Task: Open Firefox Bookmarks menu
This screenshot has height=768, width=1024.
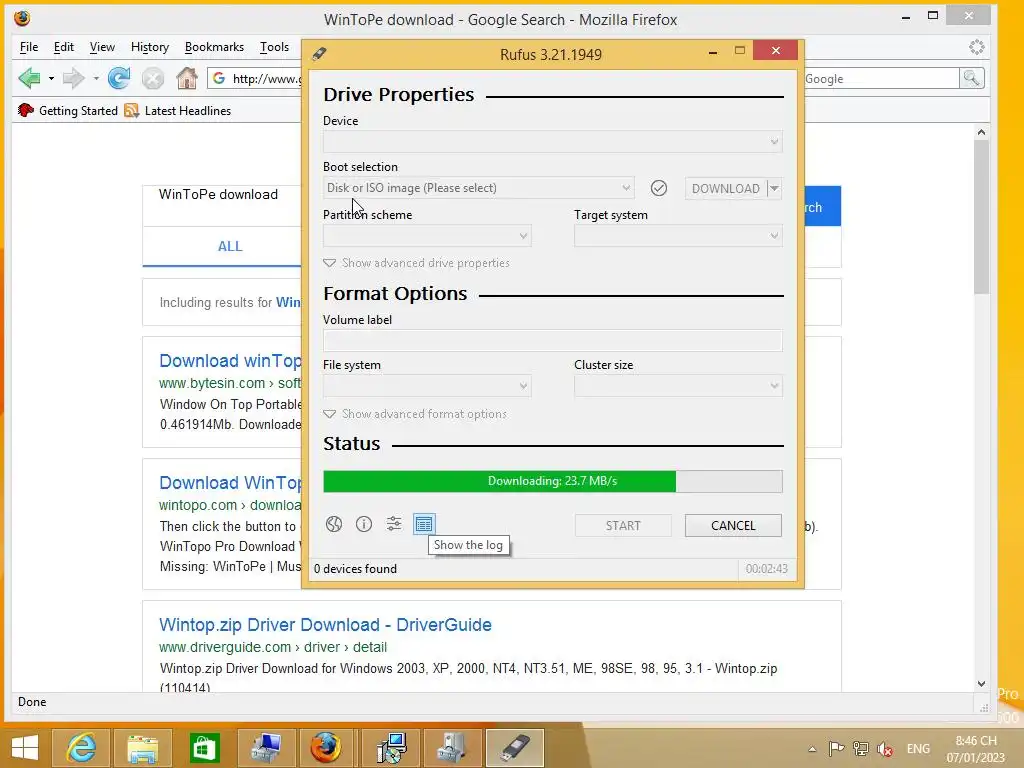Action: point(214,47)
